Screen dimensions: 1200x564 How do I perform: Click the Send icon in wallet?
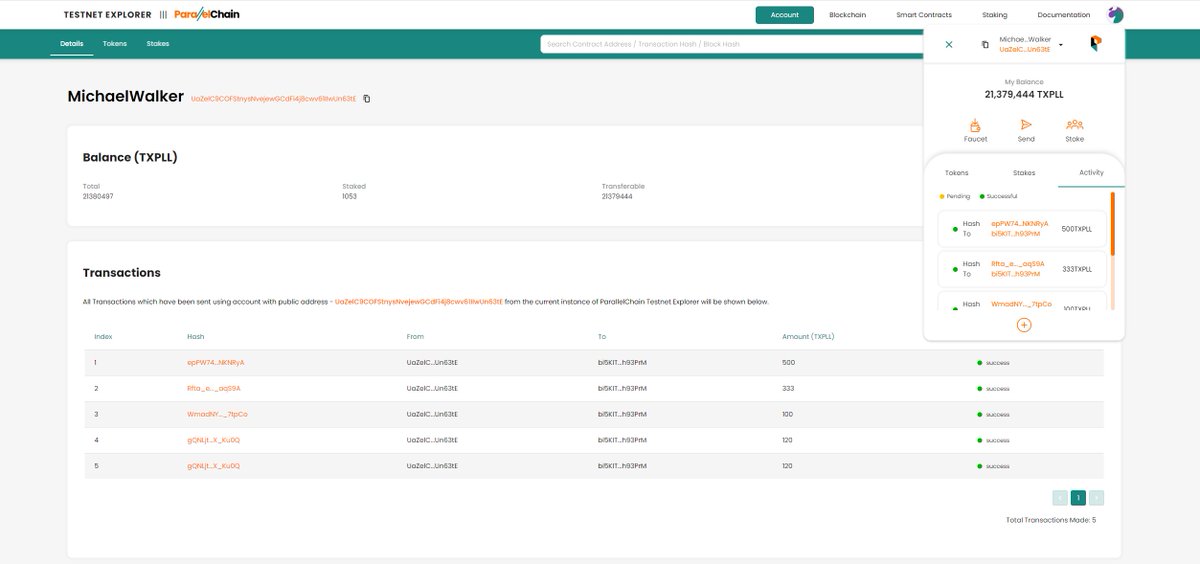[x=1026, y=125]
